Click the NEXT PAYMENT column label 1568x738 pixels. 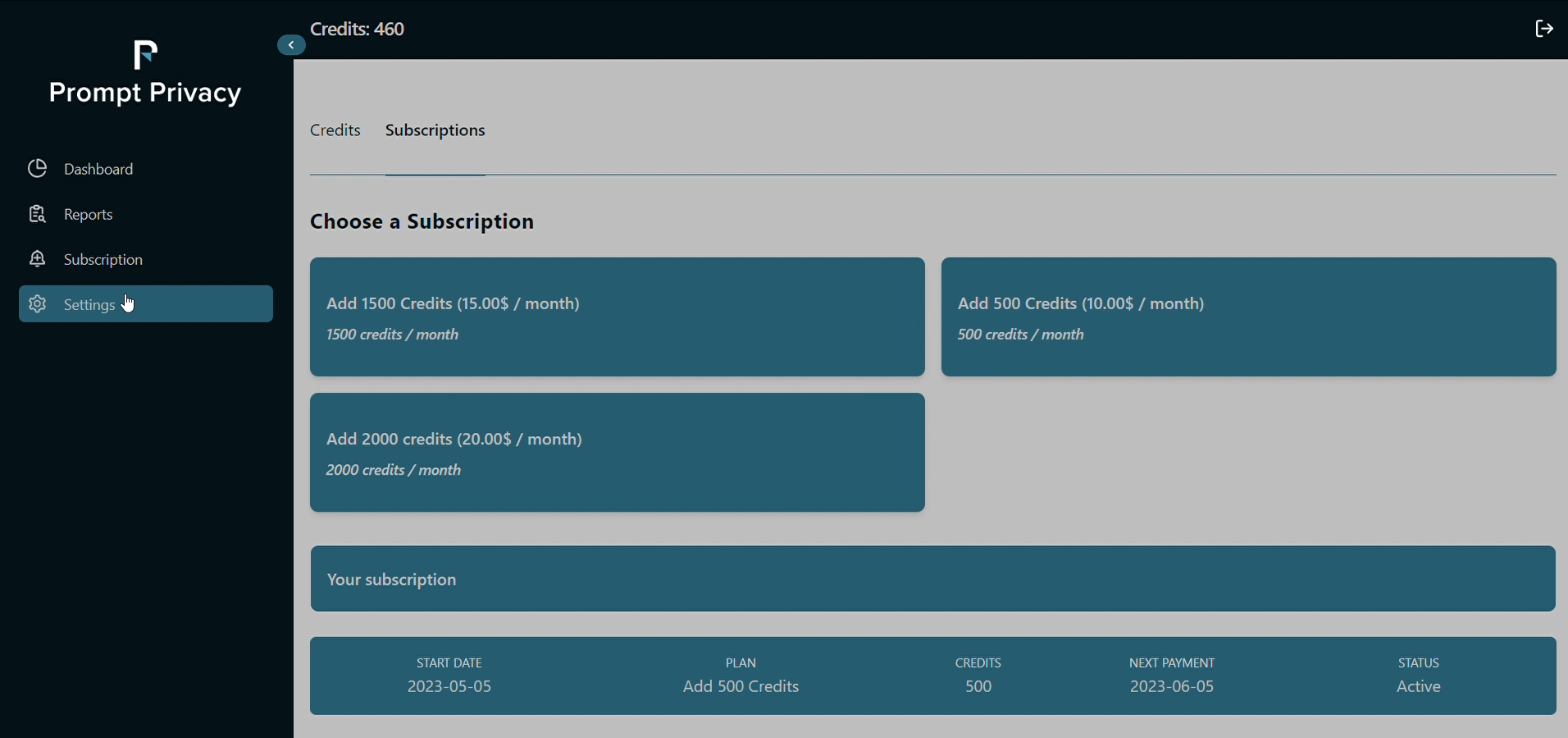click(1172, 663)
